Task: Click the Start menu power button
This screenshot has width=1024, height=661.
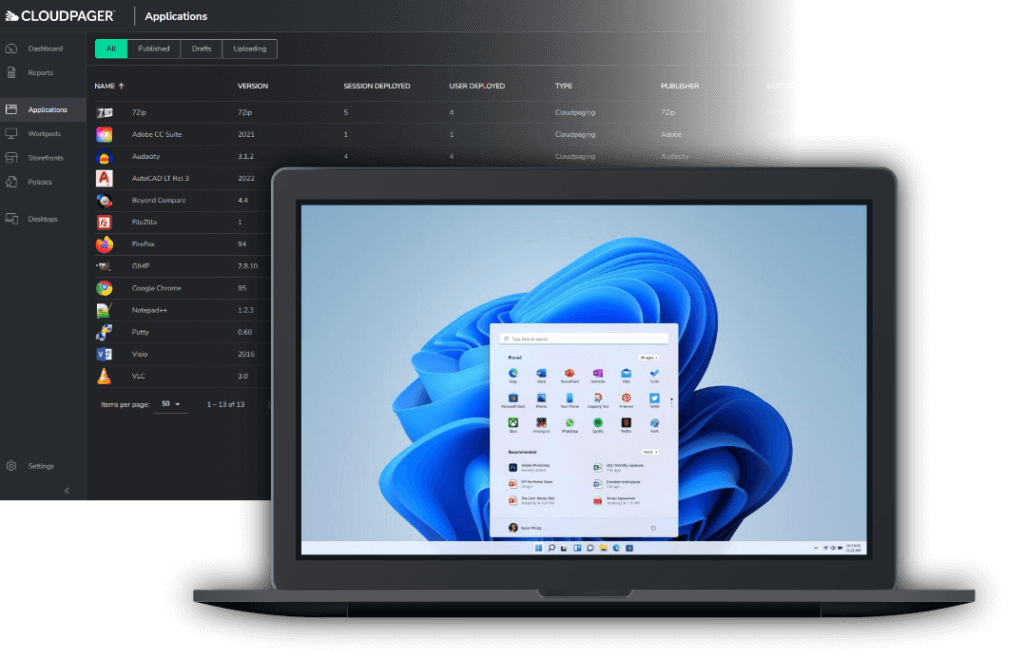Action: (x=653, y=528)
